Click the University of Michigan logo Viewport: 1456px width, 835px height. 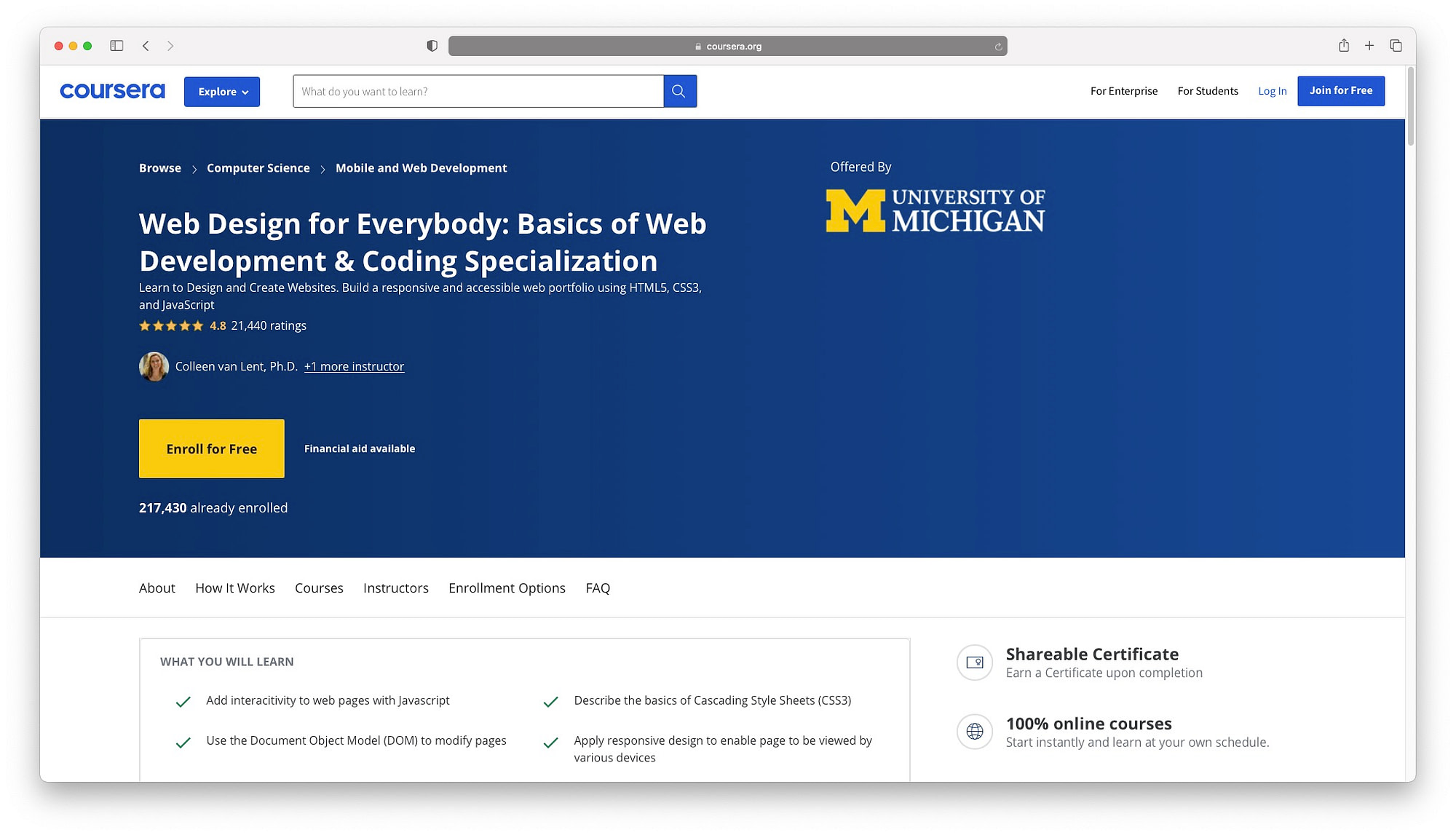point(936,209)
